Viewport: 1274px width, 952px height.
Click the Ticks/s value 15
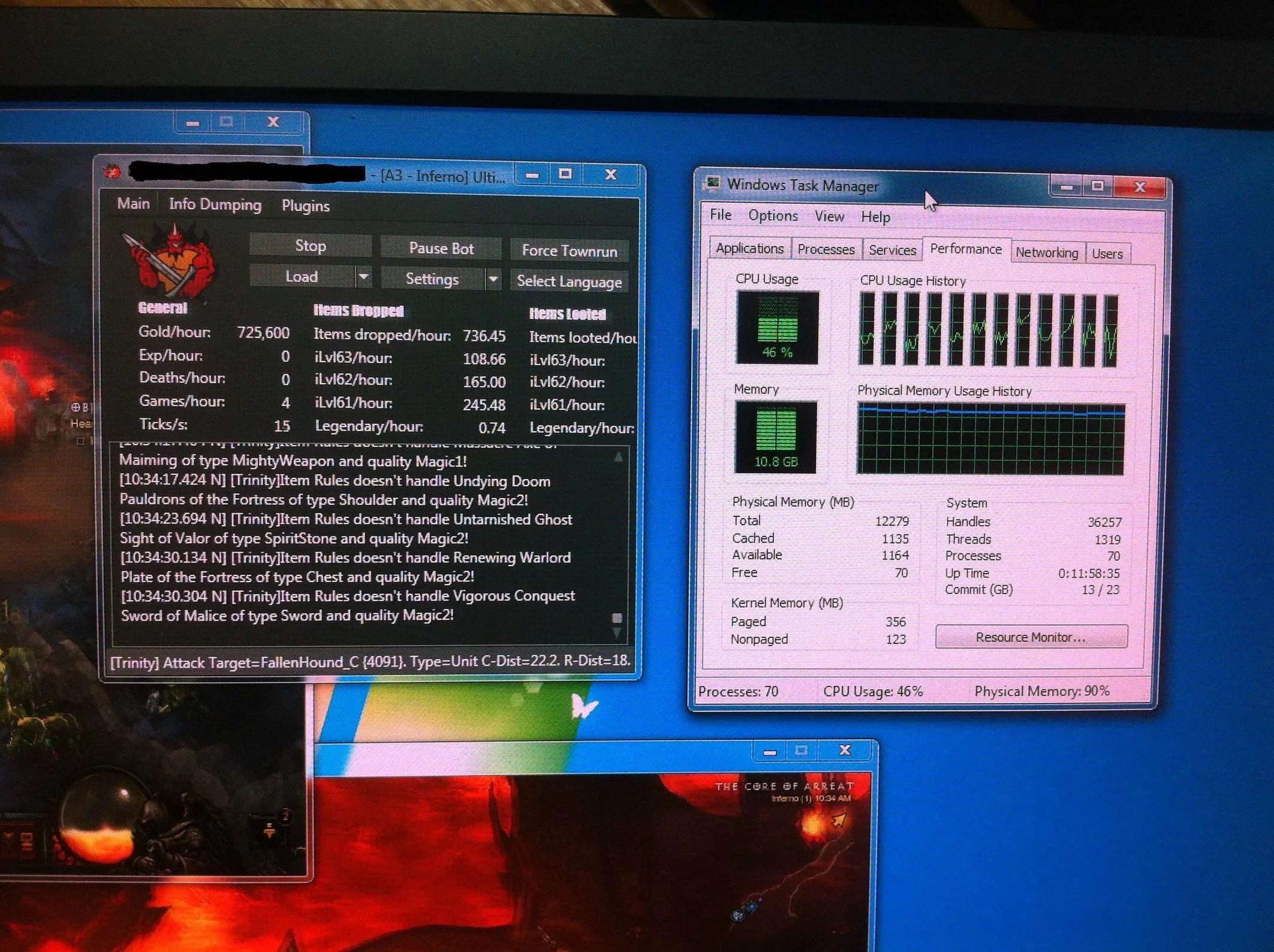282,426
